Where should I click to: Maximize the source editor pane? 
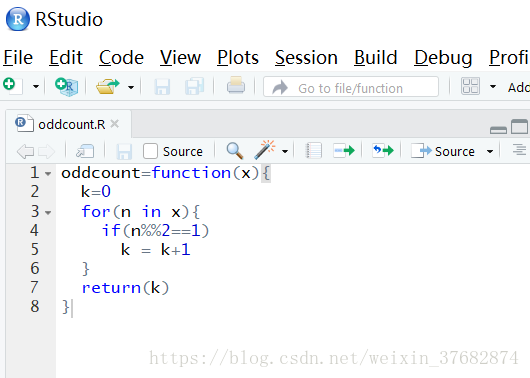[x=520, y=127]
